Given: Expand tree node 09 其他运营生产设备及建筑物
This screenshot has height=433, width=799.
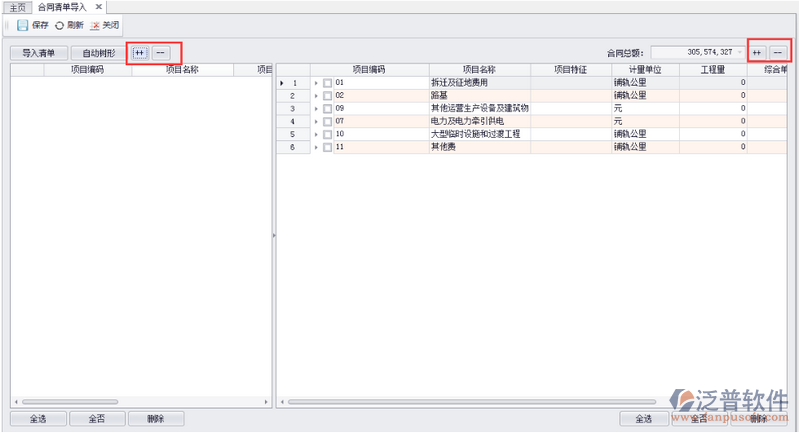Looking at the screenshot, I should click(x=316, y=108).
